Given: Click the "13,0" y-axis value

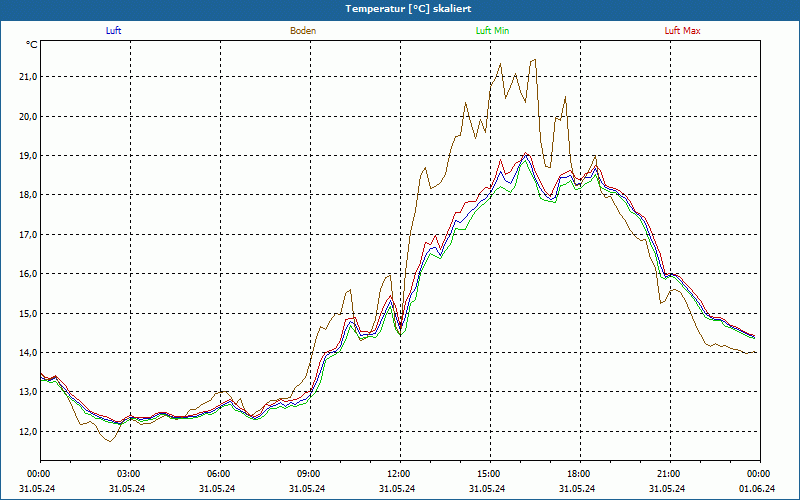Looking at the screenshot, I should point(28,392).
